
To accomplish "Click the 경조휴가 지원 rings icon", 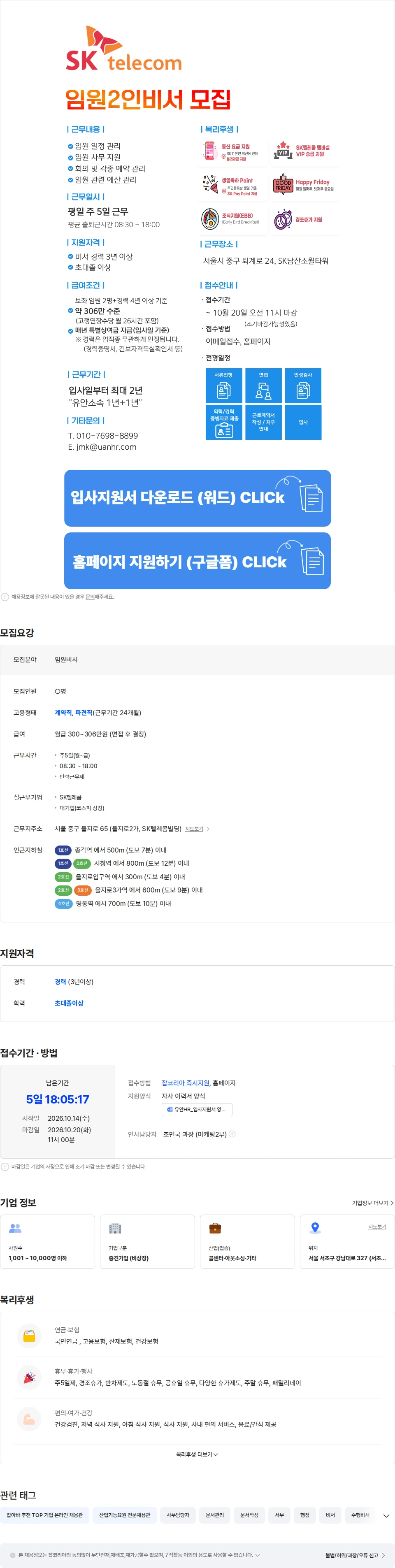I will 282,219.
